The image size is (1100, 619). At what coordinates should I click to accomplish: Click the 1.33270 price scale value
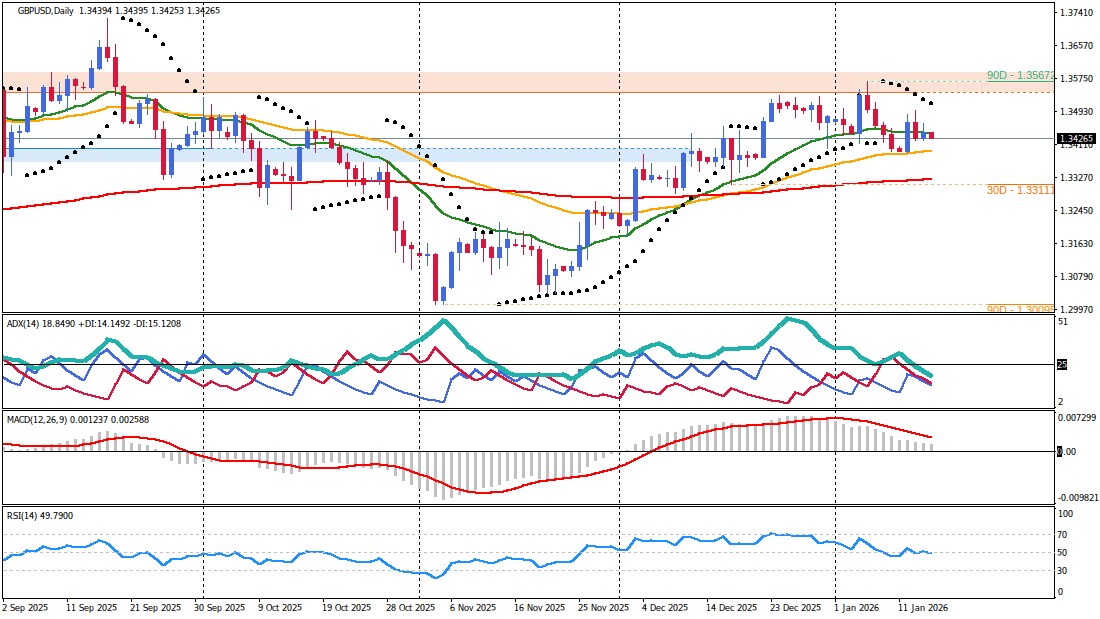1078,178
